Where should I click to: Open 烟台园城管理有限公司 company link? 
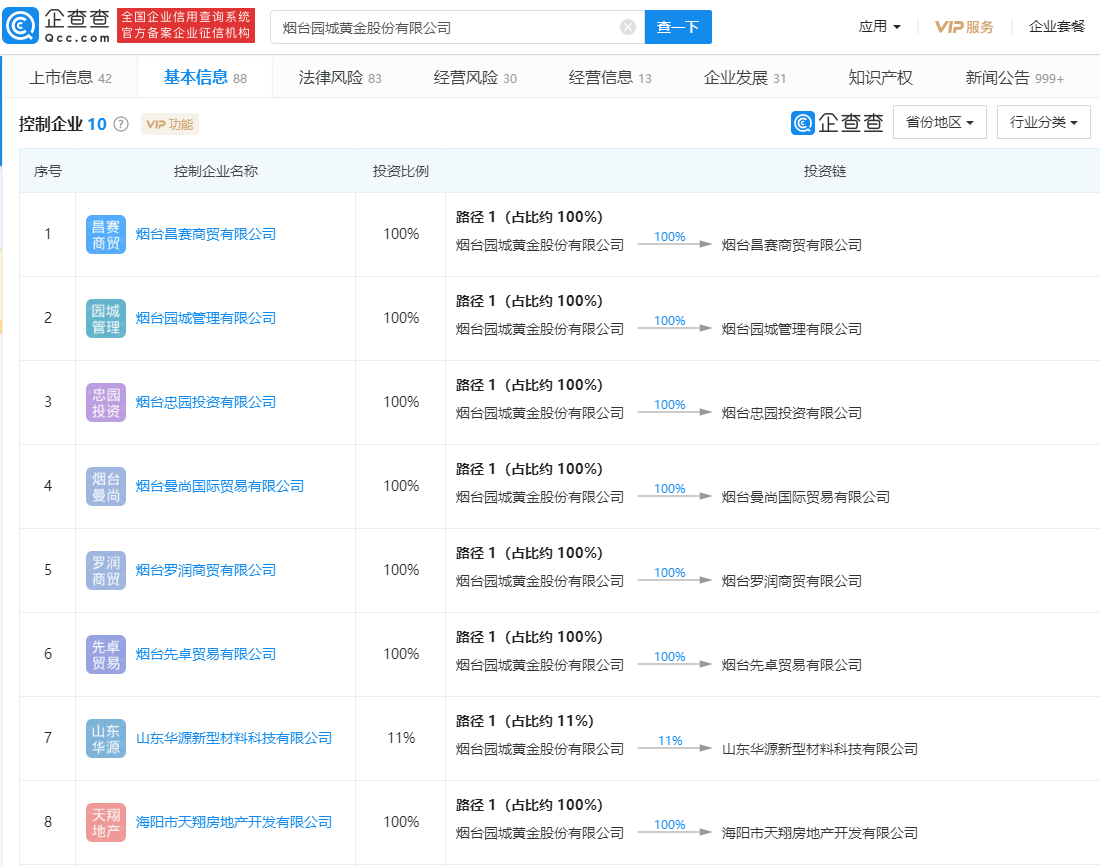(x=206, y=318)
